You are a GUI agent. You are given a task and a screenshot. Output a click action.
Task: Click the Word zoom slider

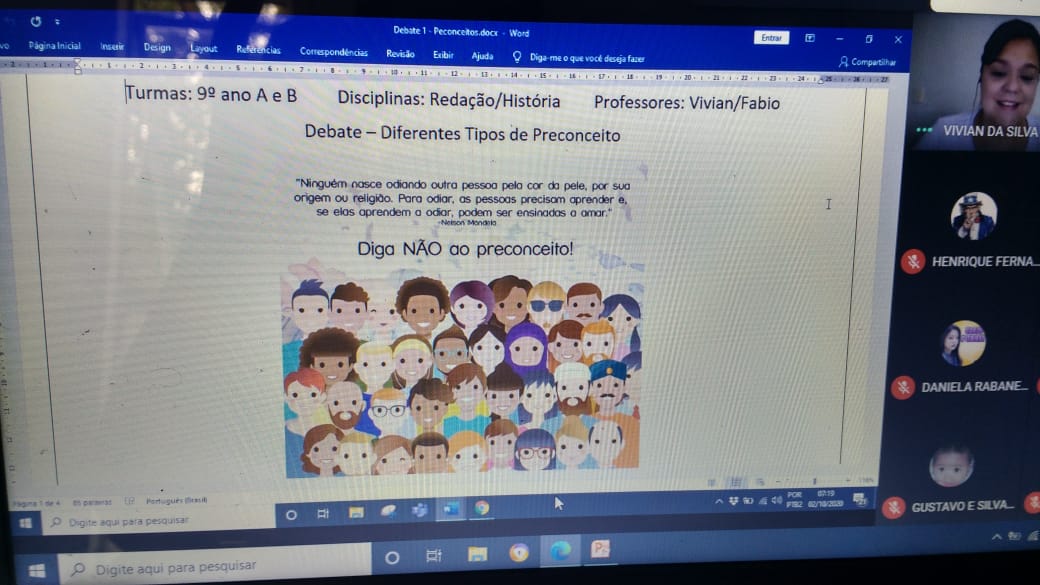pos(813,480)
